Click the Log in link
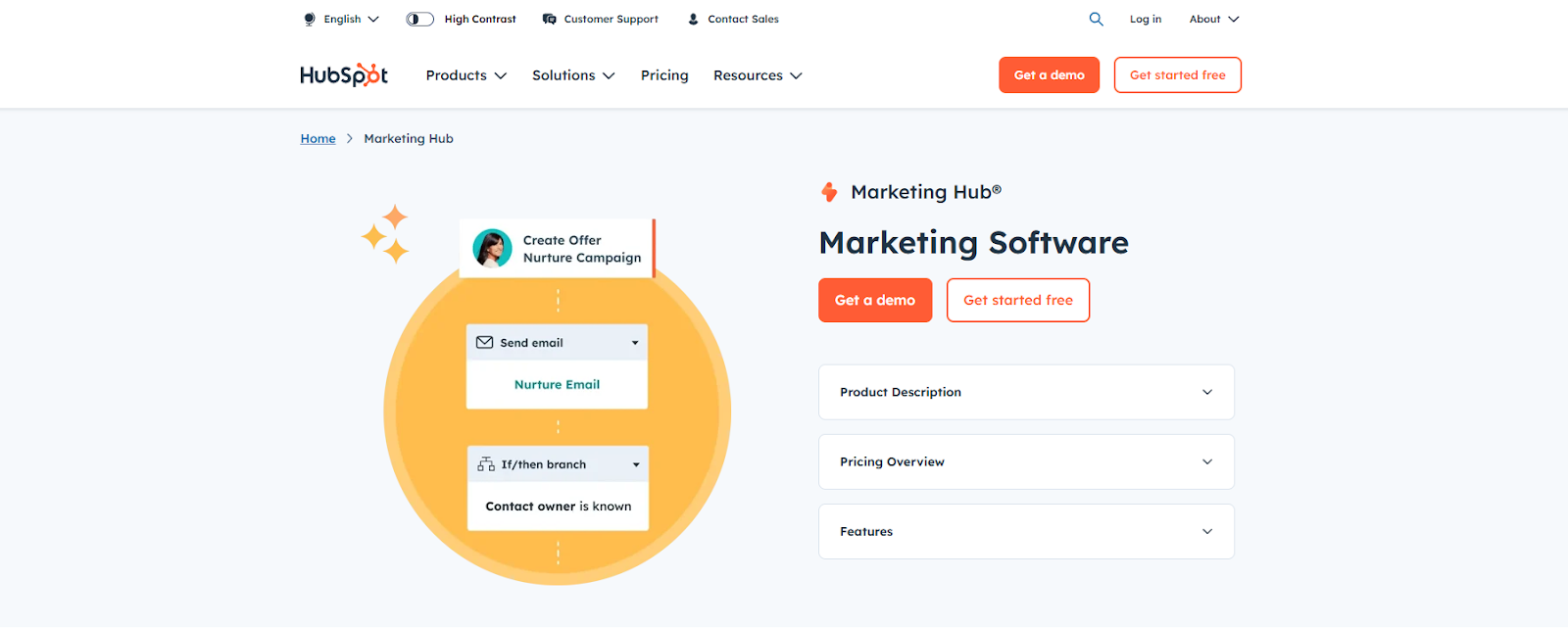 [x=1146, y=19]
